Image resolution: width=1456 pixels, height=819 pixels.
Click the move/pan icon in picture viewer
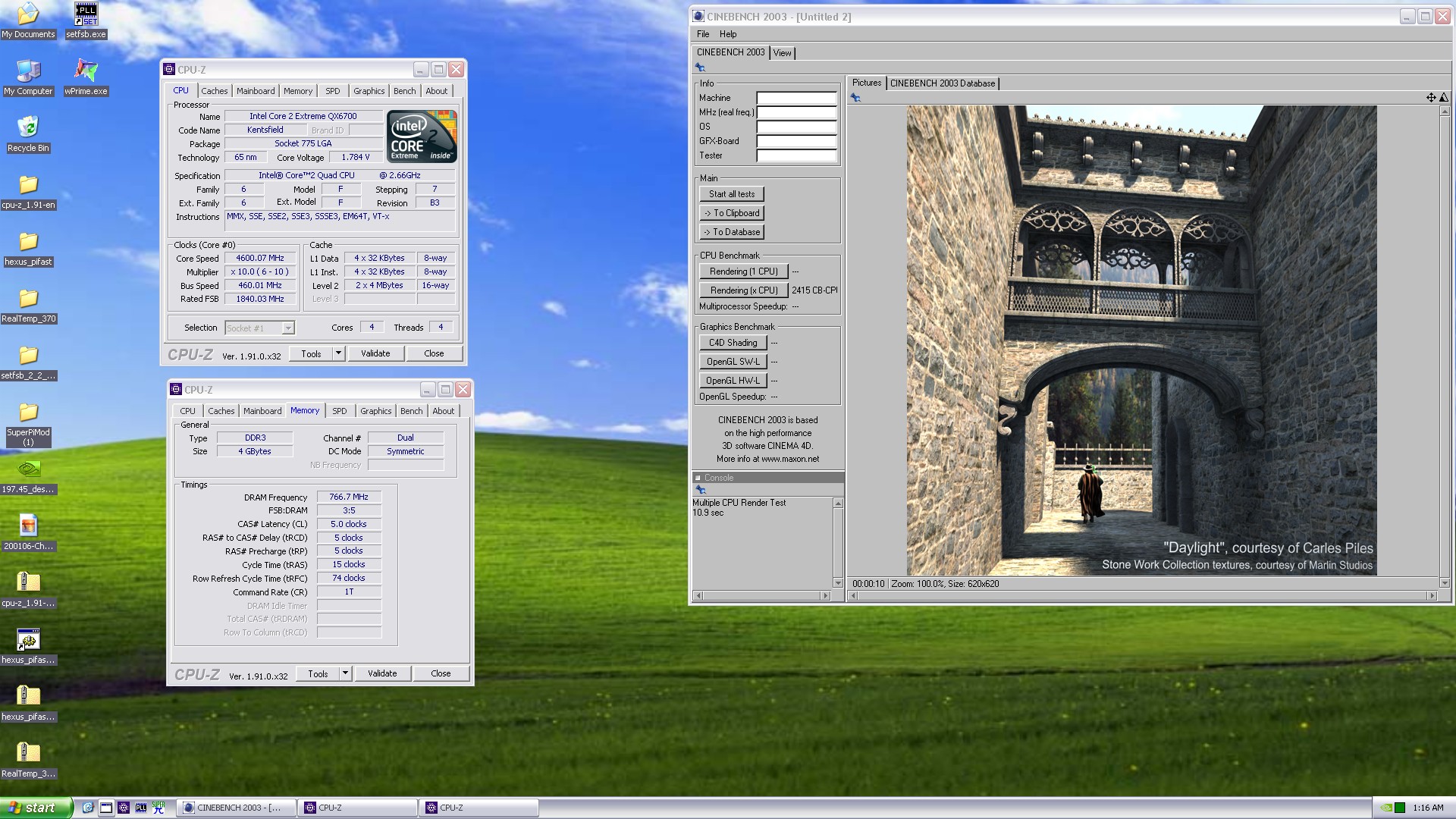click(1431, 97)
